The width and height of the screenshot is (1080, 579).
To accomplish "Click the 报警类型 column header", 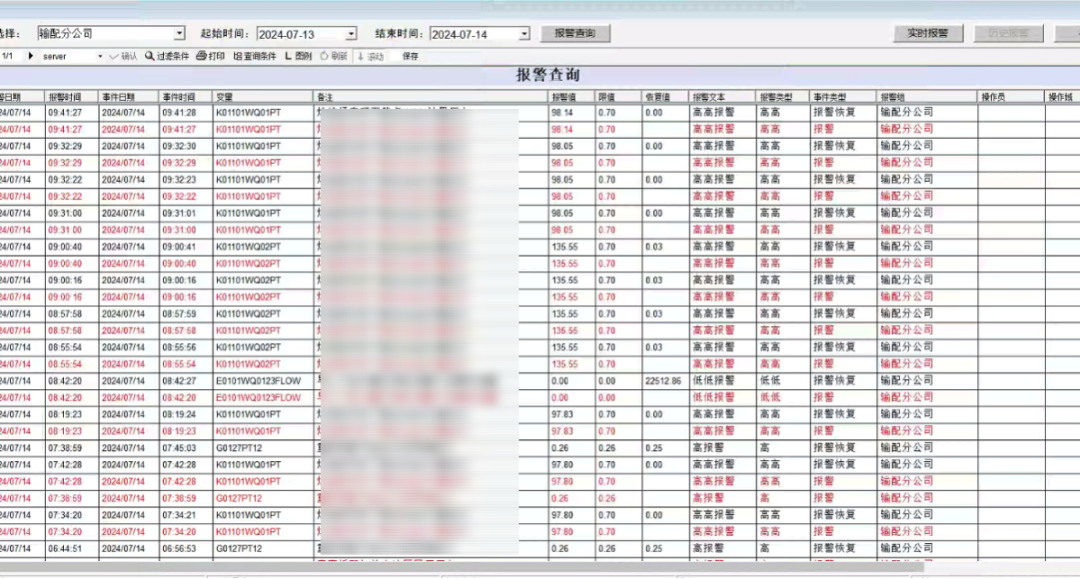I will click(783, 97).
